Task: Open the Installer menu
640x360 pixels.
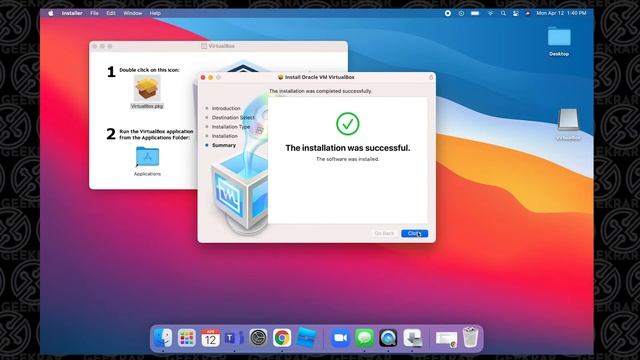Action: 72,13
